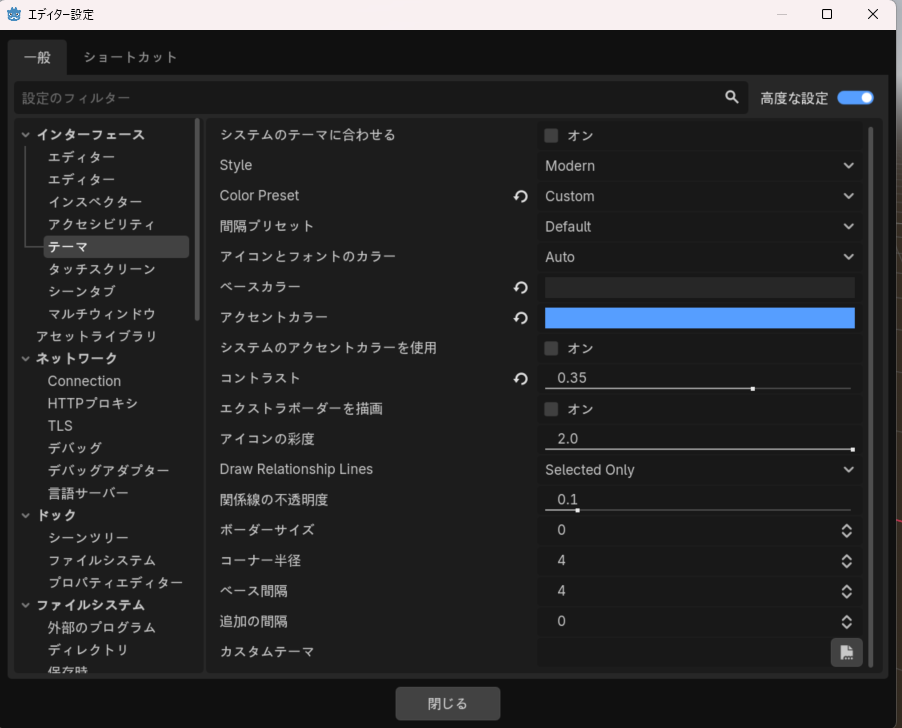Click inside the 設定のフィルター search field
902x728 pixels.
(300, 97)
